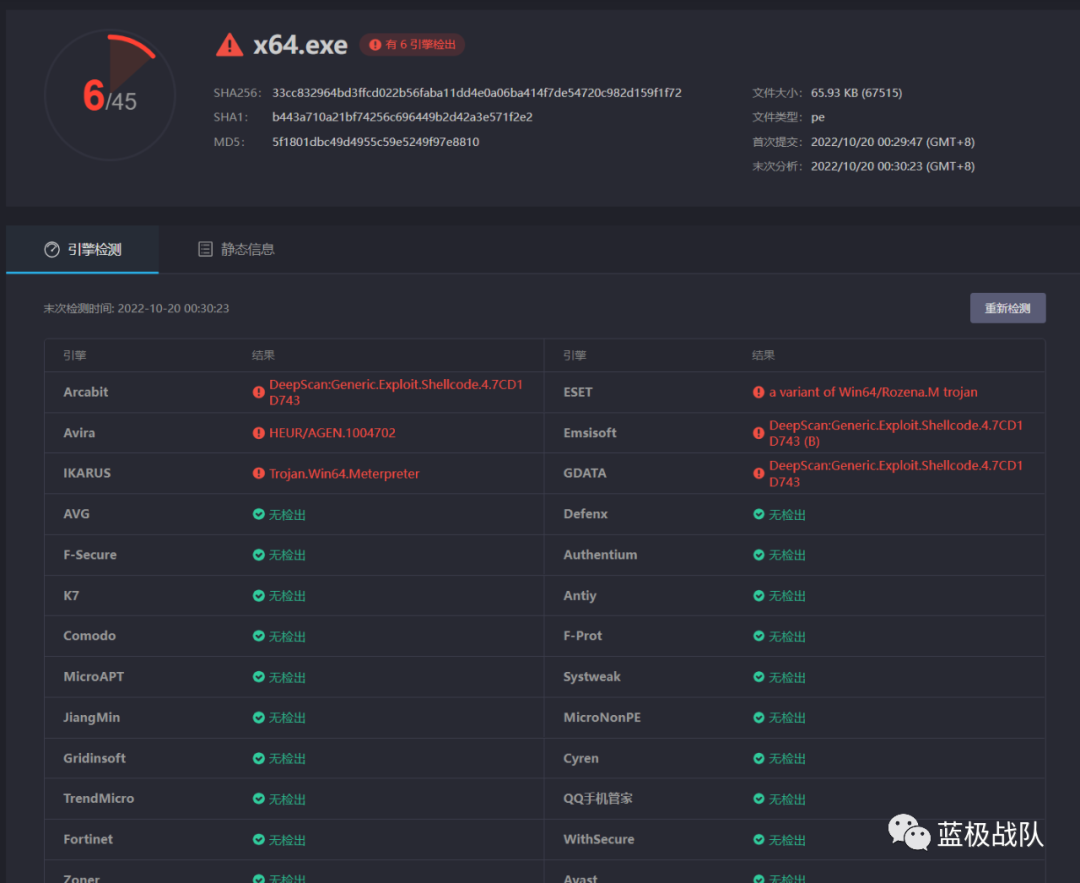Click AVG's green check icon
1080x883 pixels.
point(258,514)
